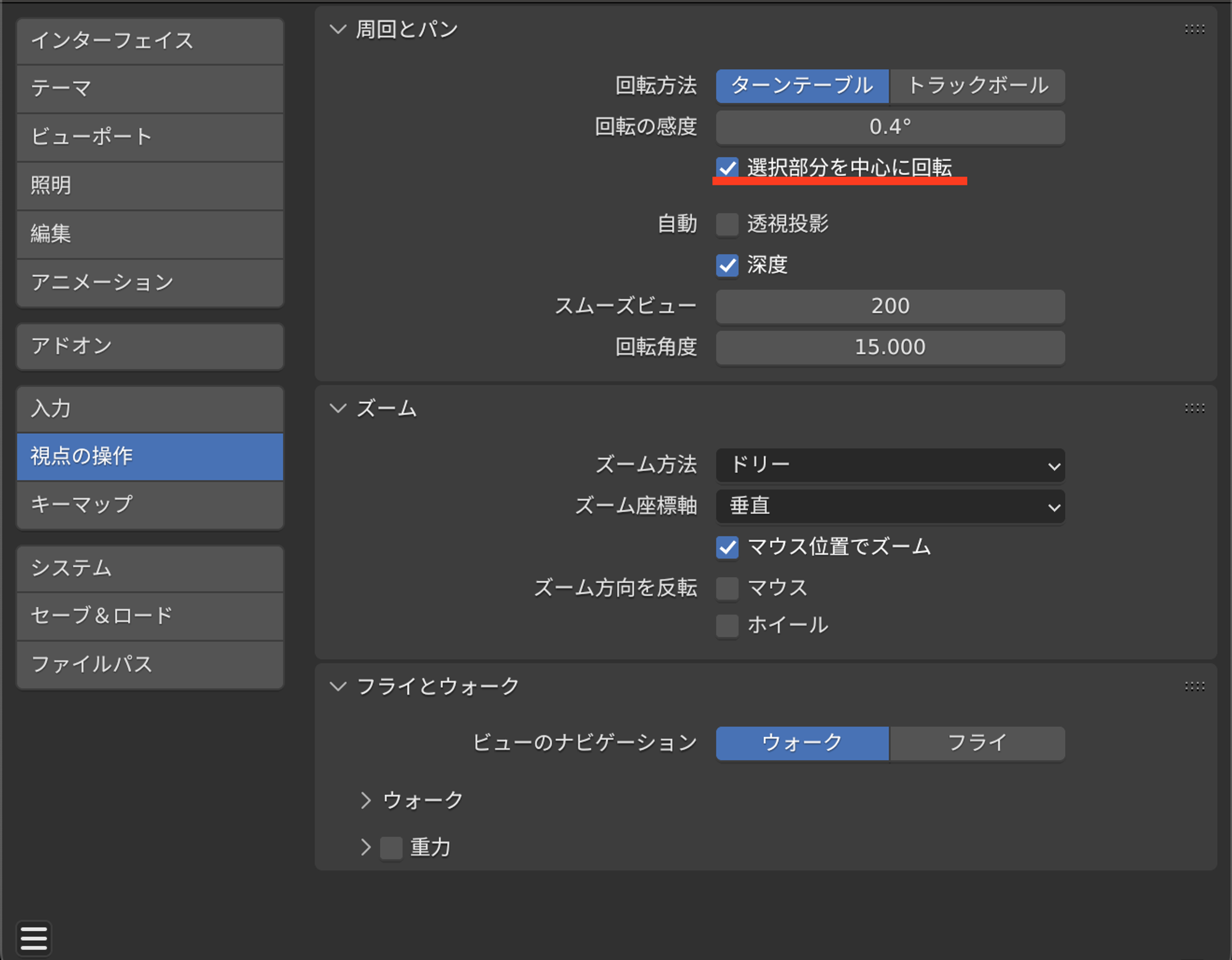Select the 視点の操作 tab
This screenshot has width=1232, height=960.
150,457
